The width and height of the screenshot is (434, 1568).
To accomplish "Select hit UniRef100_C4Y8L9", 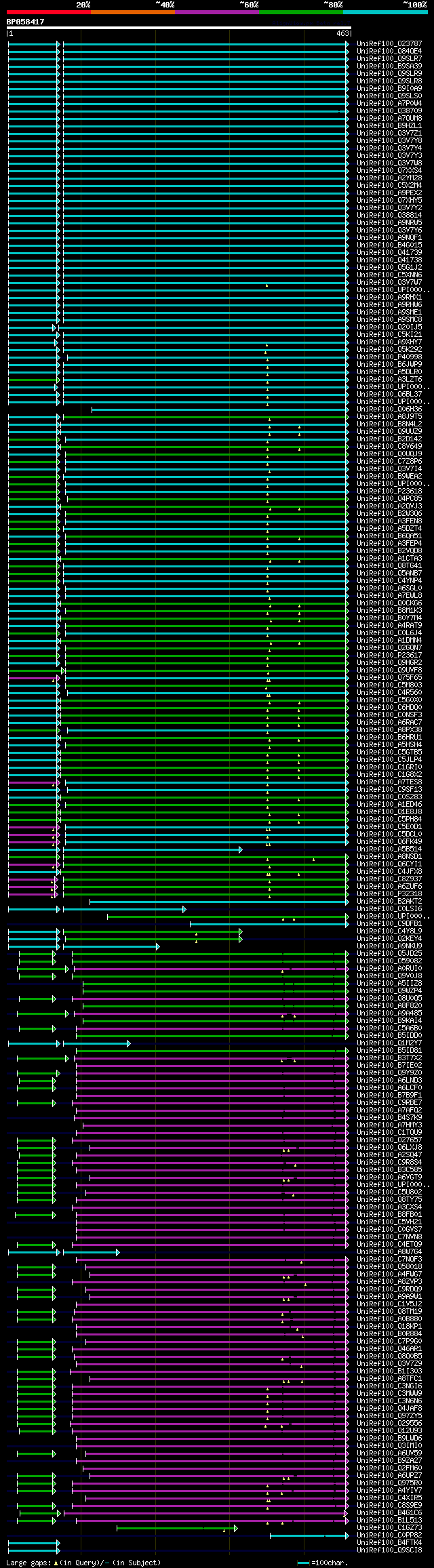I will (389, 931).
